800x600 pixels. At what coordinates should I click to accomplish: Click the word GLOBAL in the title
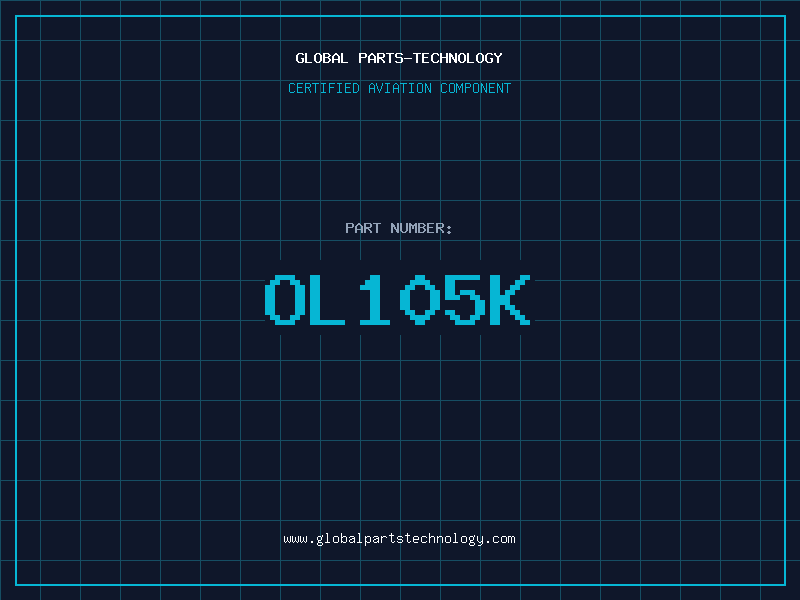coord(322,58)
